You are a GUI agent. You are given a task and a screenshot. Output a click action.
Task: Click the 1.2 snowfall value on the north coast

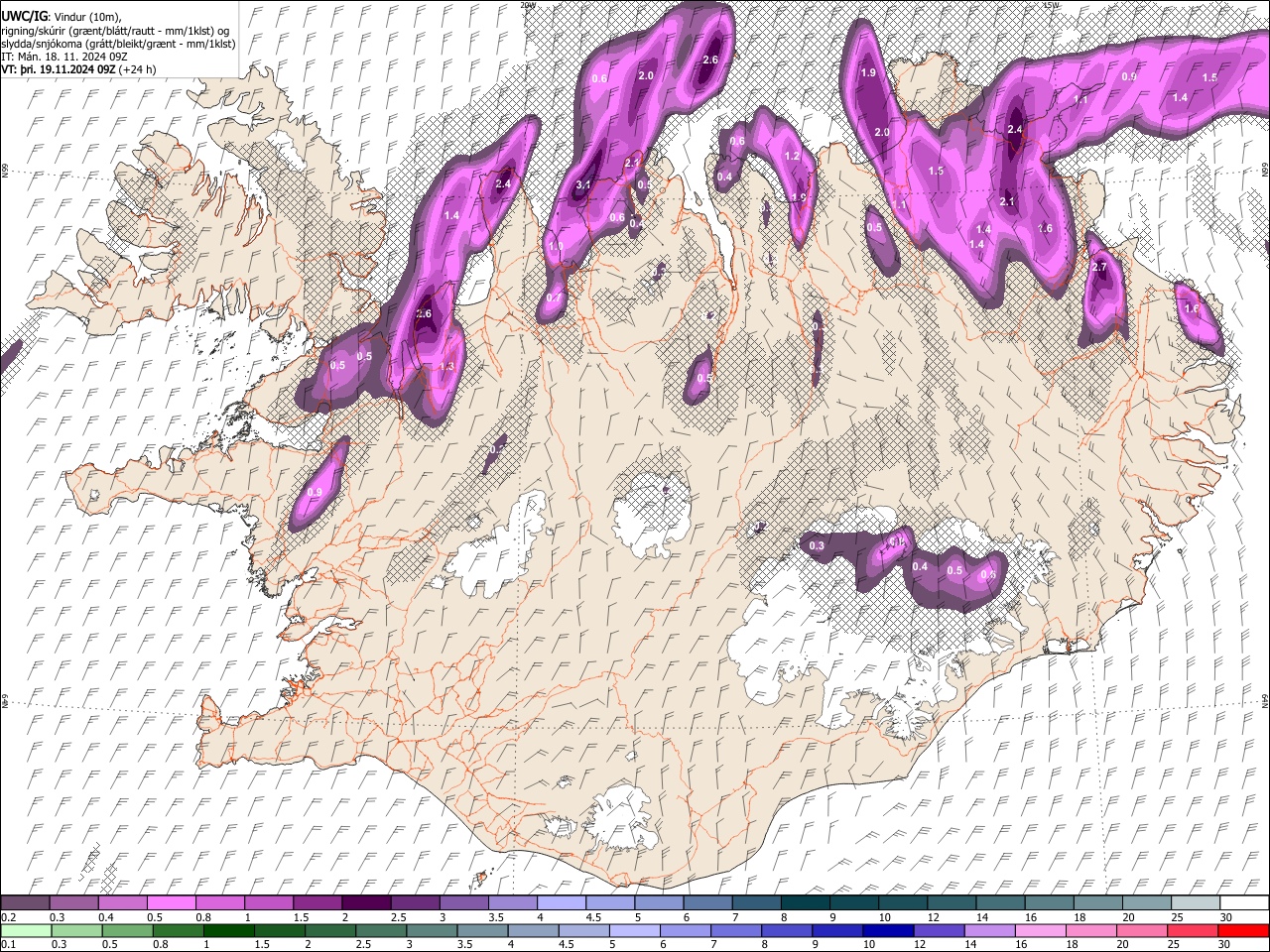792,157
